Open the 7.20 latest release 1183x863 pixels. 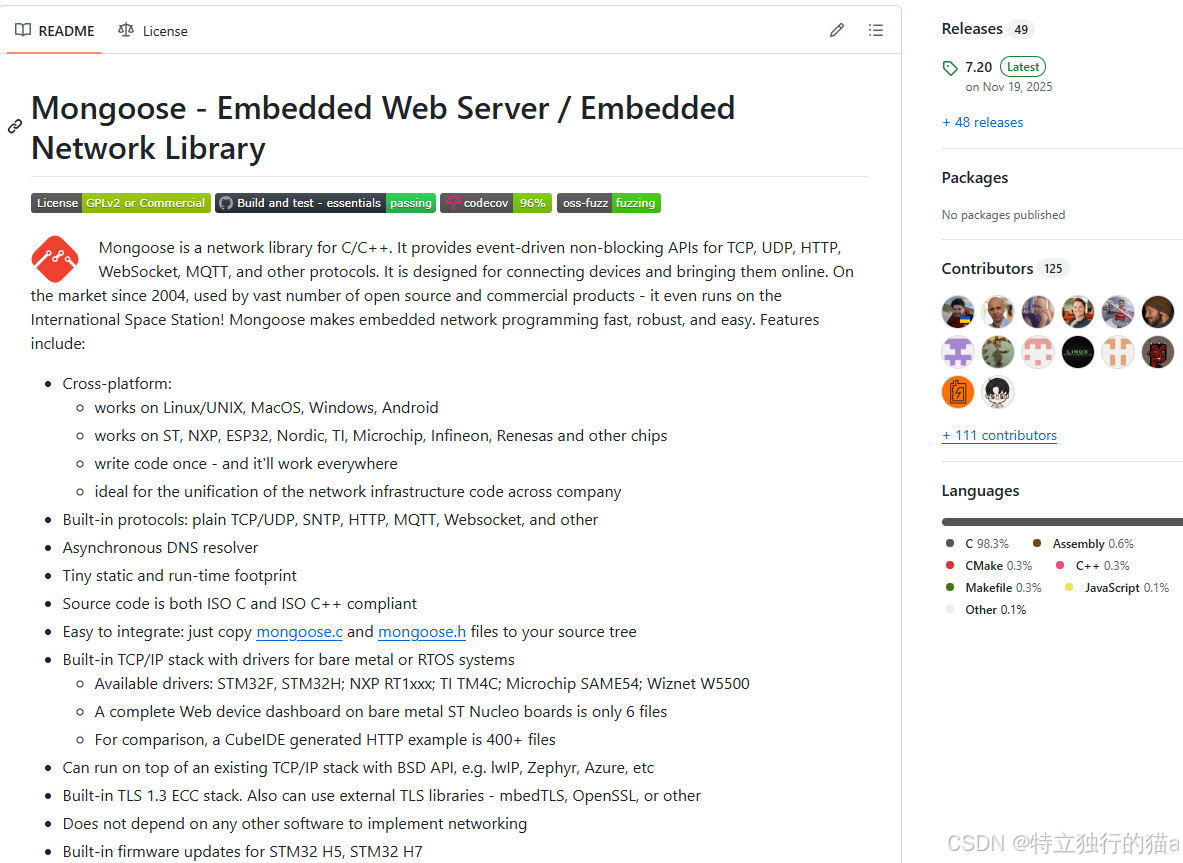click(979, 67)
